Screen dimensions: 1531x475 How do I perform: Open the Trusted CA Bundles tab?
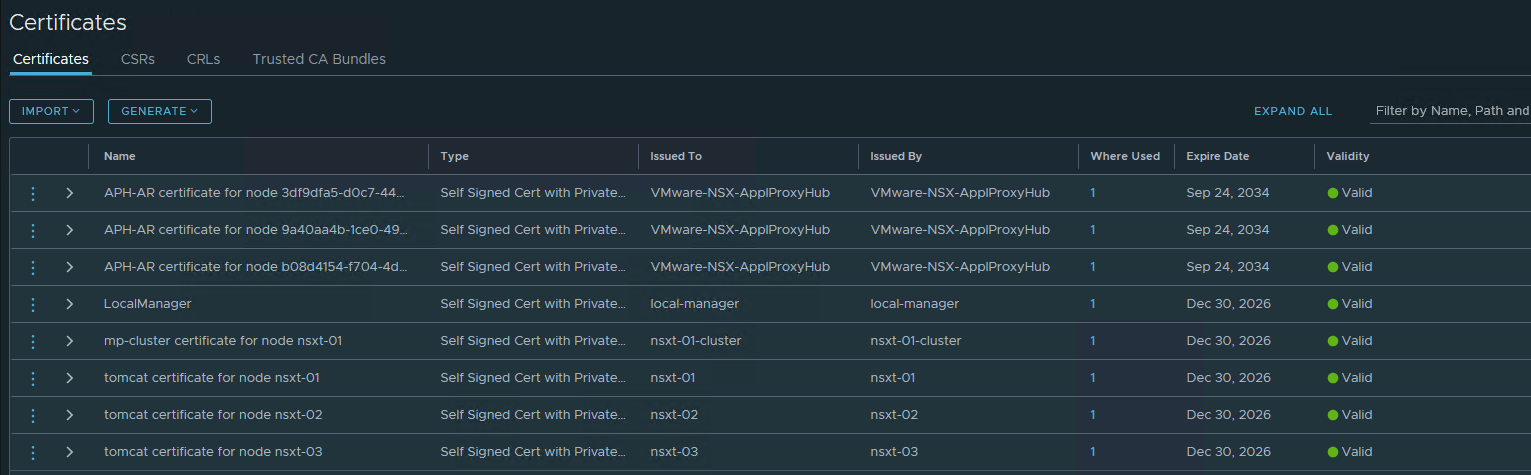(319, 59)
